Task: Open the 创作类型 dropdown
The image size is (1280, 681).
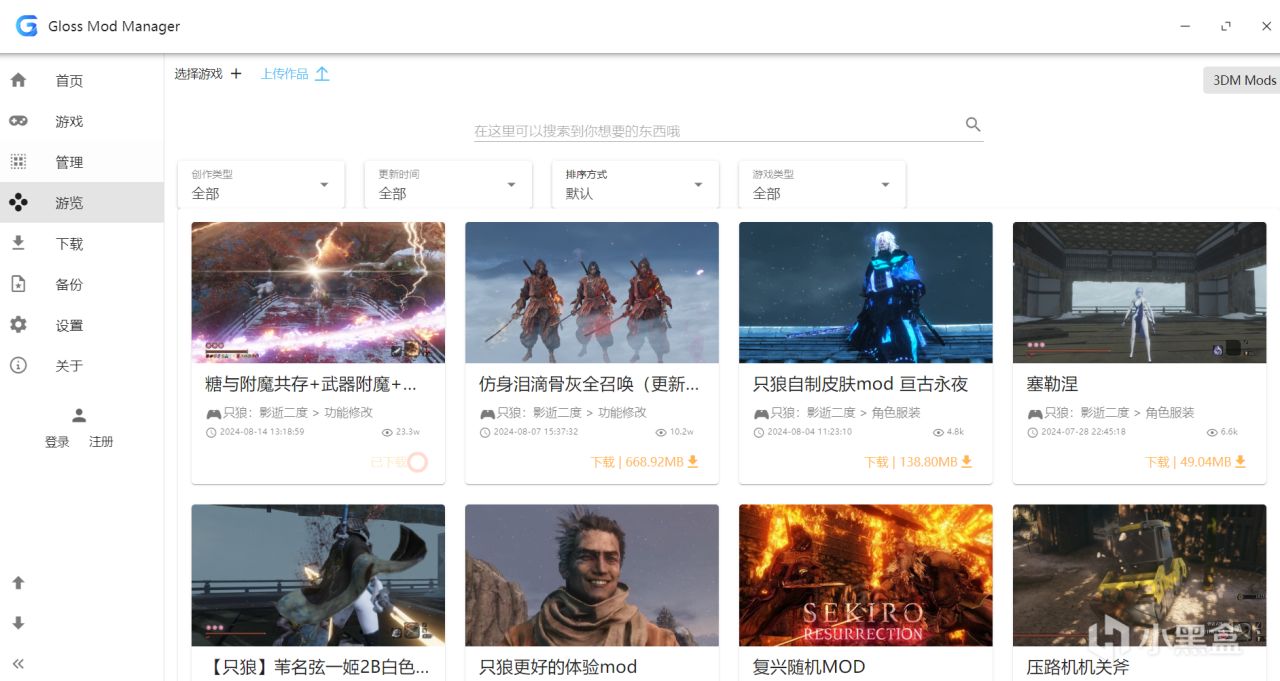Action: click(261, 185)
